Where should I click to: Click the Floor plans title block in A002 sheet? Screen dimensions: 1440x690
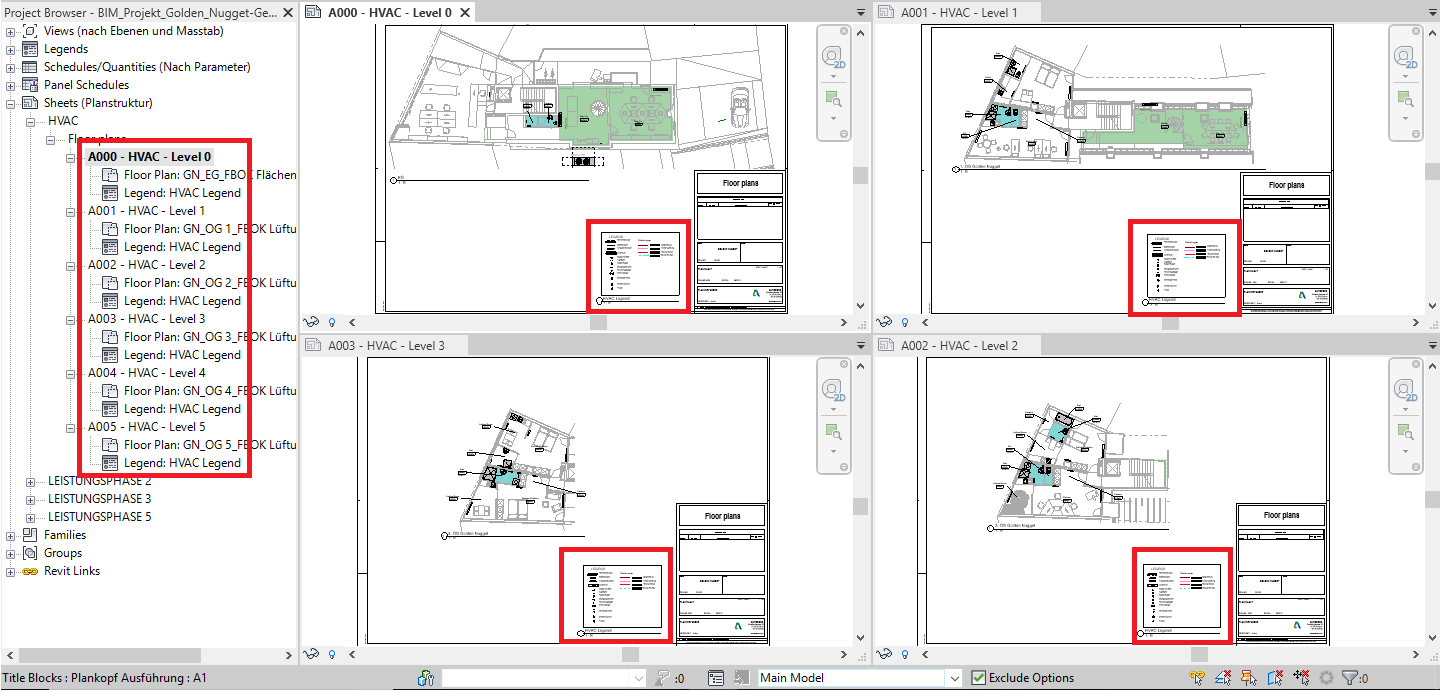click(1284, 515)
